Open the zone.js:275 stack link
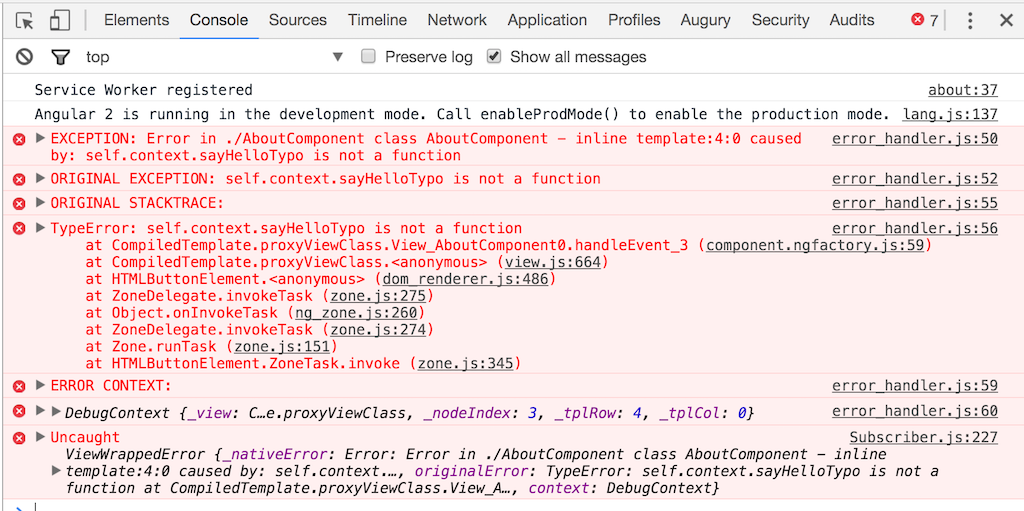The height and width of the screenshot is (511, 1024). [377, 296]
